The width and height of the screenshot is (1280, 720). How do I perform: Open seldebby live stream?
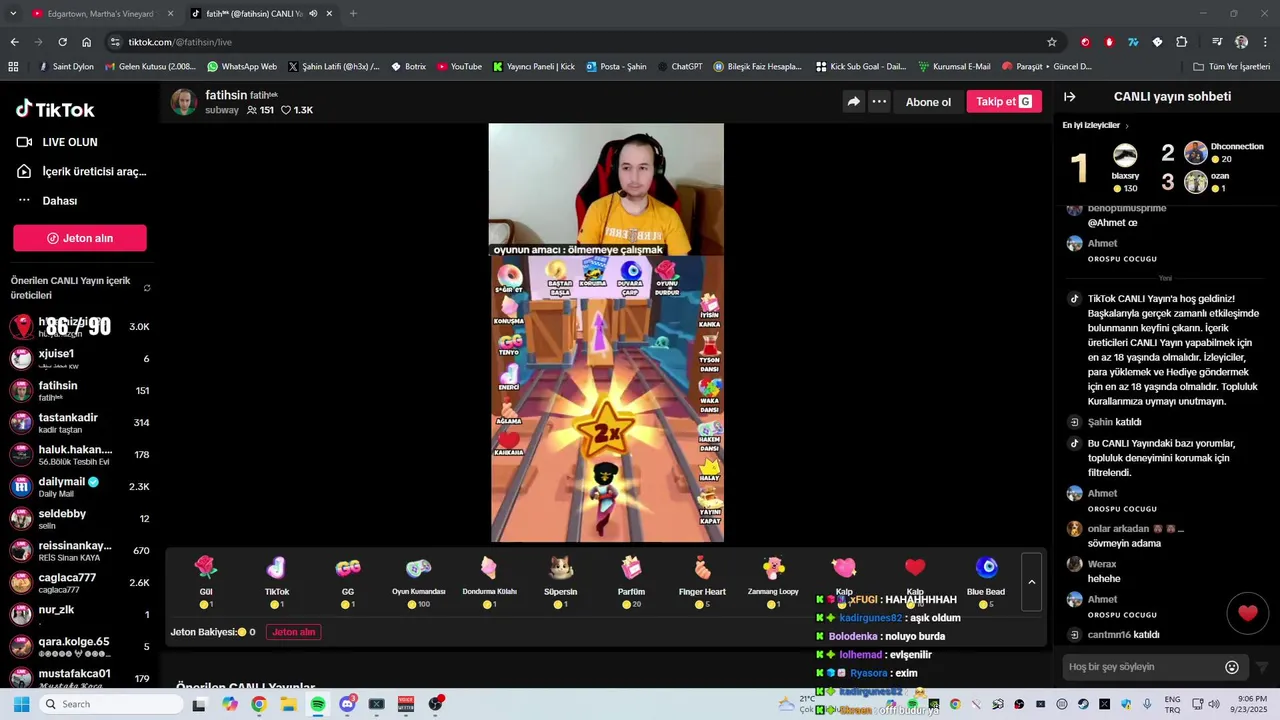80,518
